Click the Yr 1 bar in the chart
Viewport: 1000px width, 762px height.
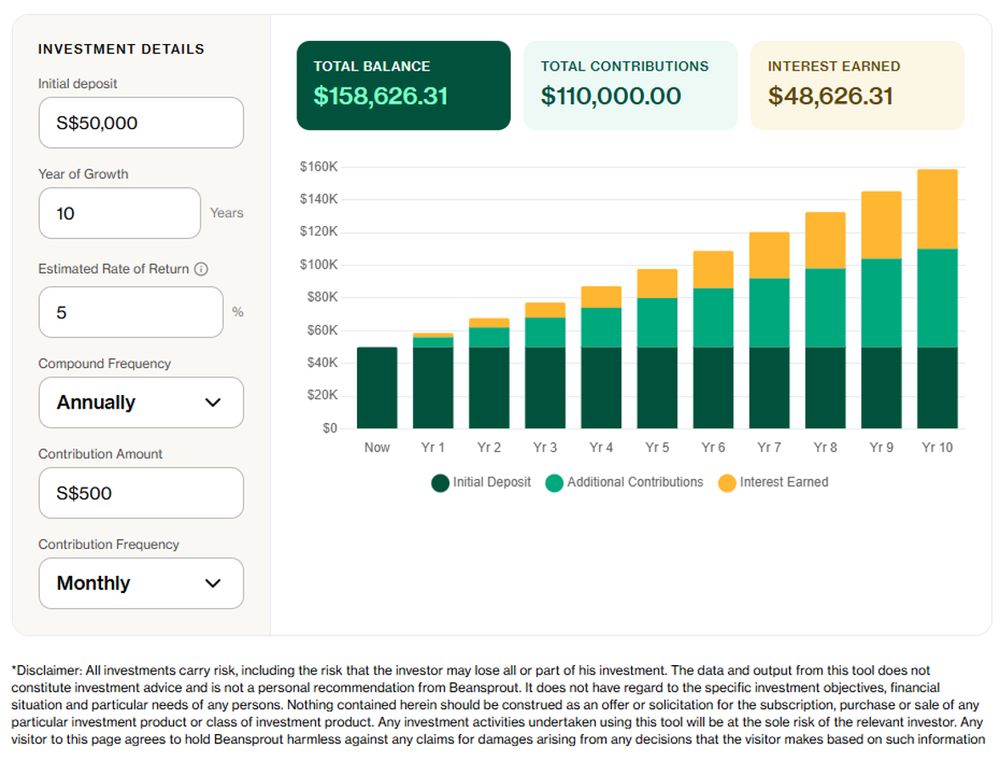433,381
